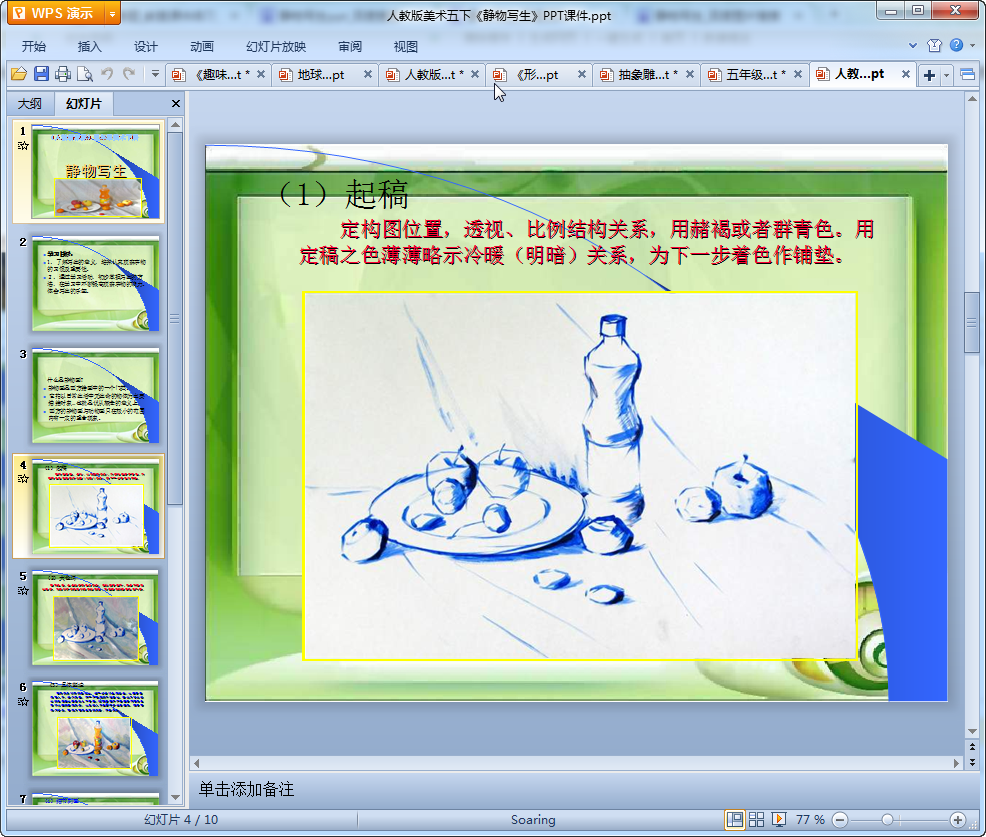This screenshot has width=986, height=837.
Task: Go to previous slide with double-up arrow
Action: tap(973, 747)
